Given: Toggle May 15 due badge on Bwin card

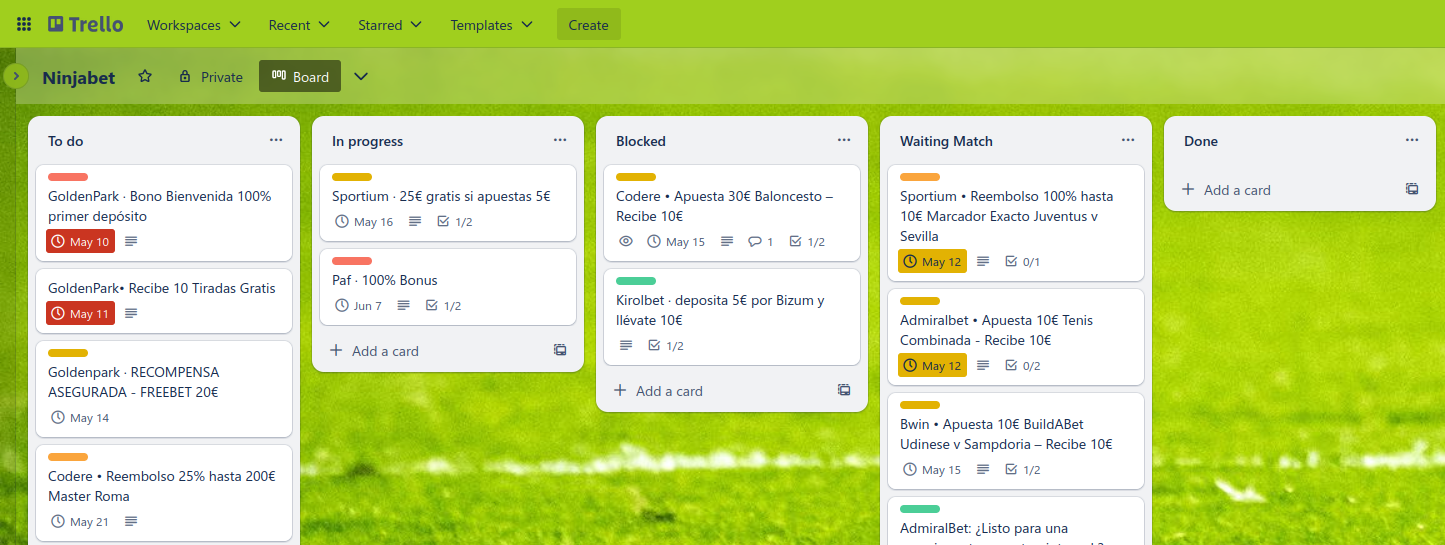Looking at the screenshot, I should click(932, 469).
